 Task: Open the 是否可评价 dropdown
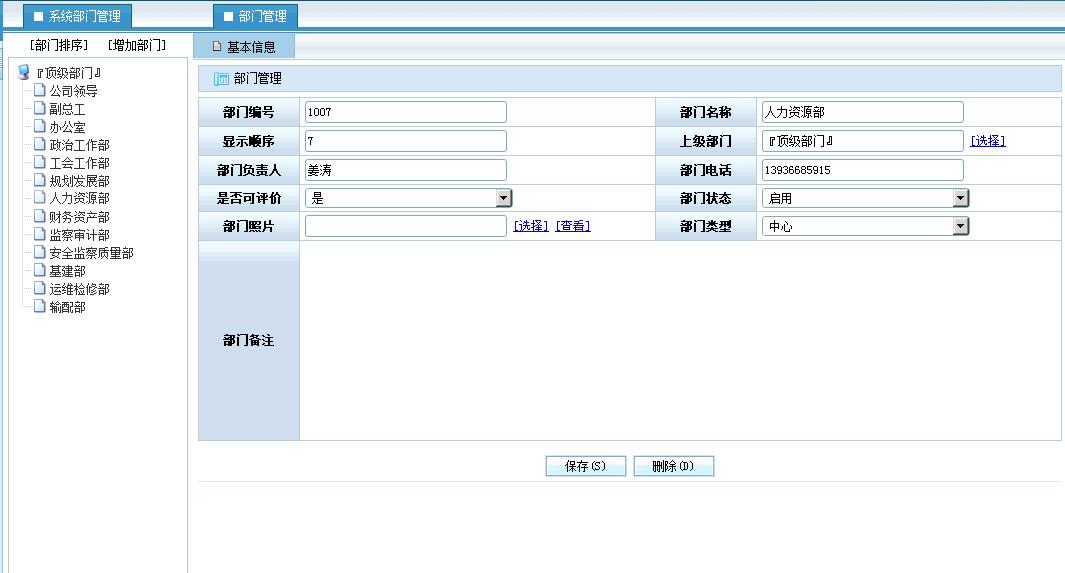pyautogui.click(x=503, y=198)
